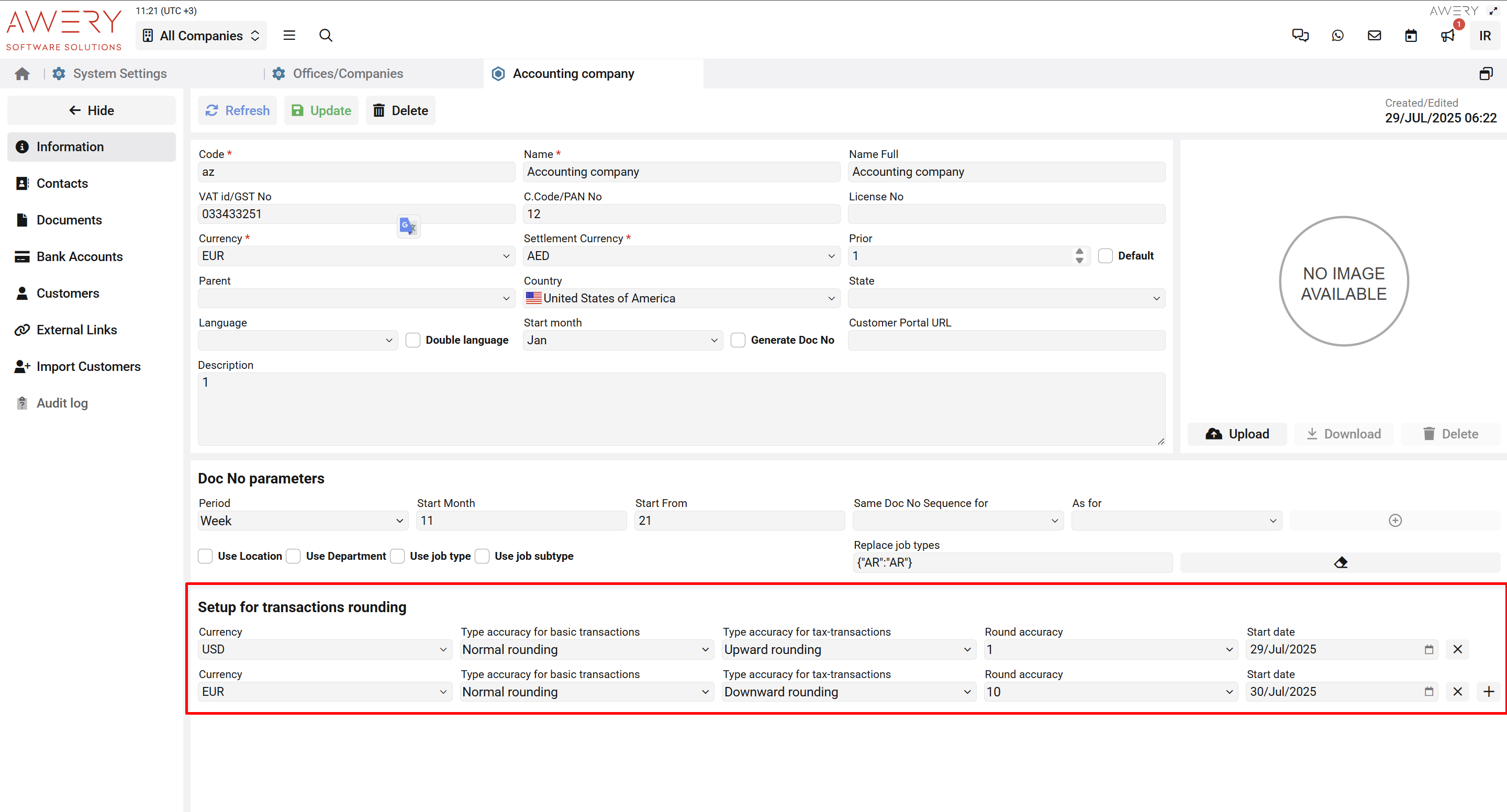Enable Use Department checkbox

pos(293,556)
